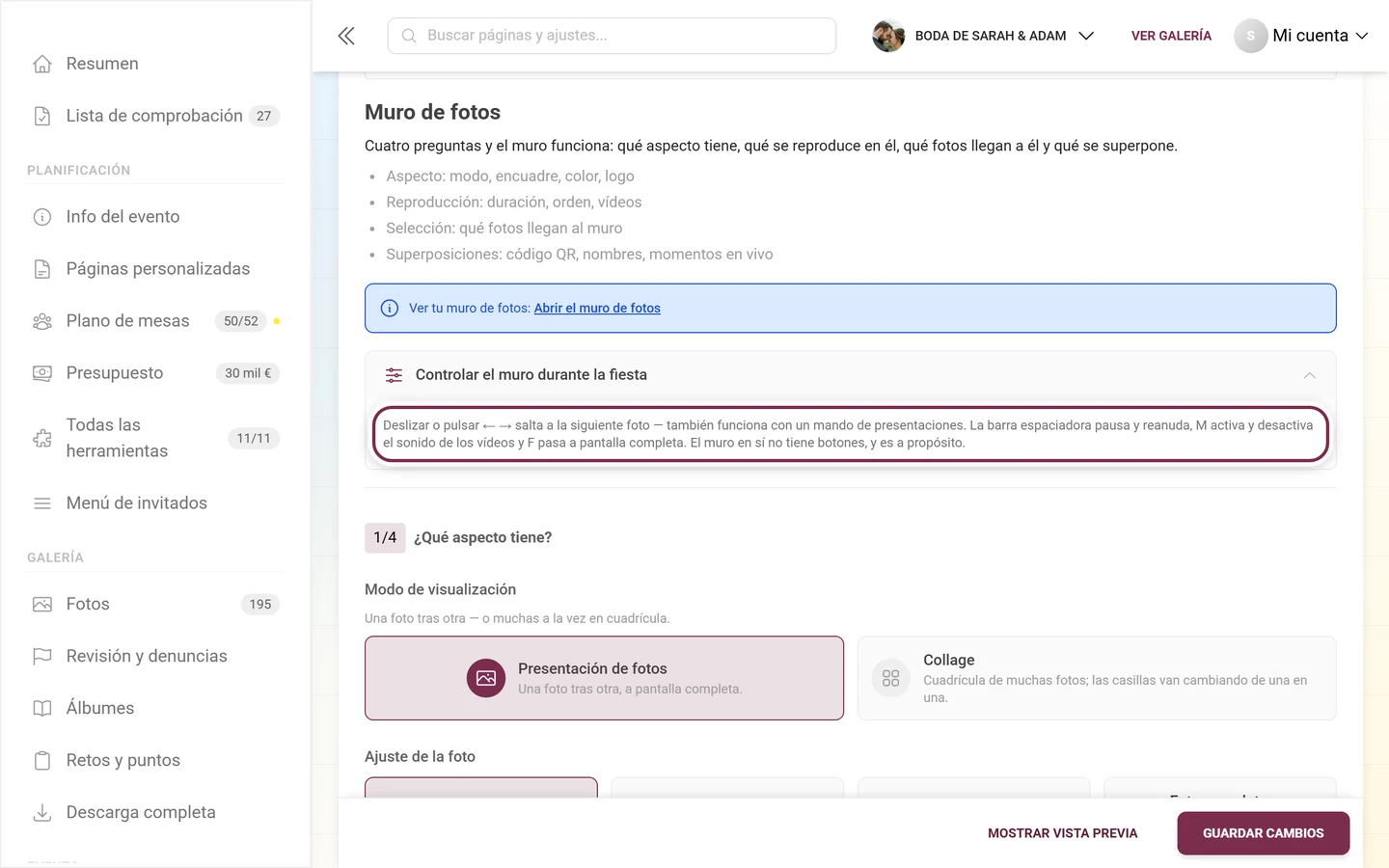
Task: Click the sliders icon beside Controlar el muro
Action: (394, 375)
